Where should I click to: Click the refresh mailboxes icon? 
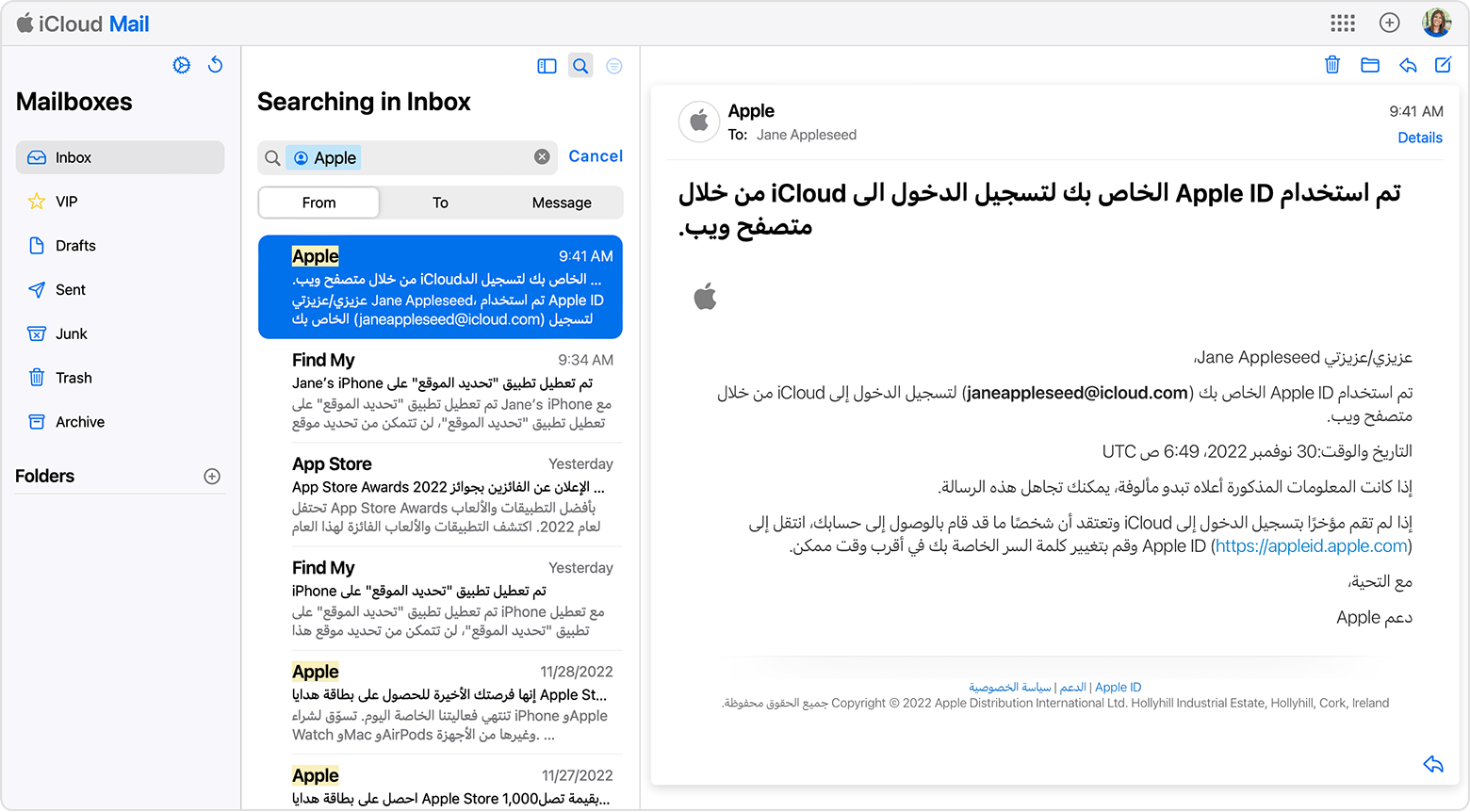[216, 65]
